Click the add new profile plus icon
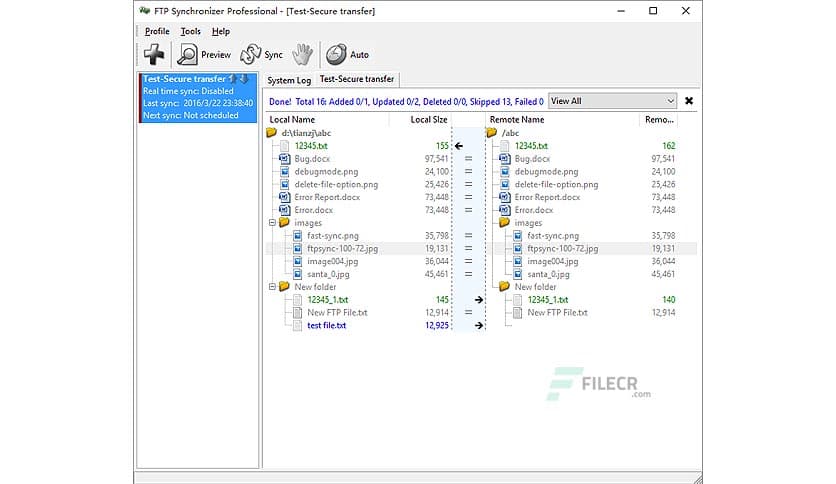Viewport: 836px width, 484px height. coord(154,54)
